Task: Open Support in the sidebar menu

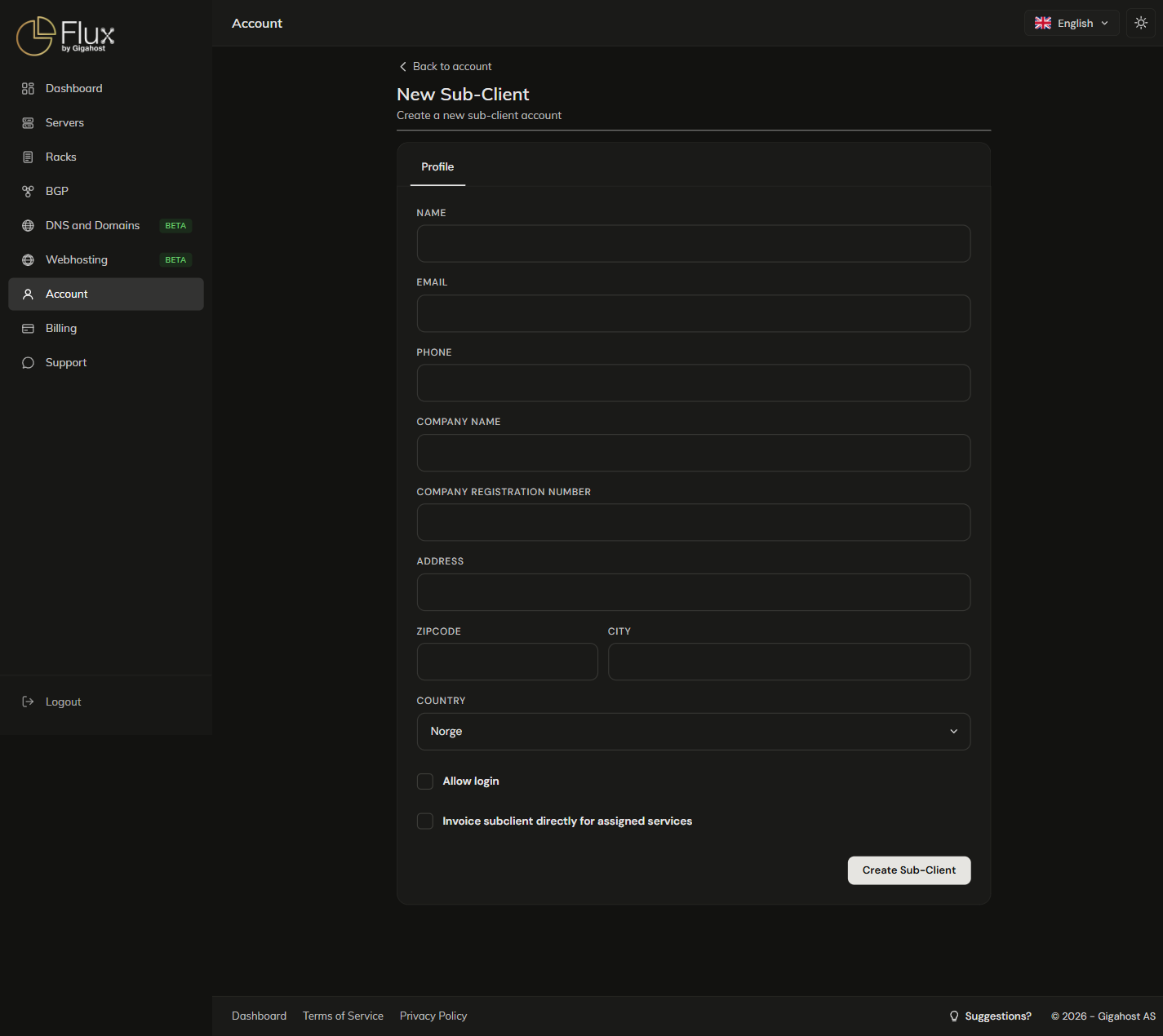Action: (106, 362)
